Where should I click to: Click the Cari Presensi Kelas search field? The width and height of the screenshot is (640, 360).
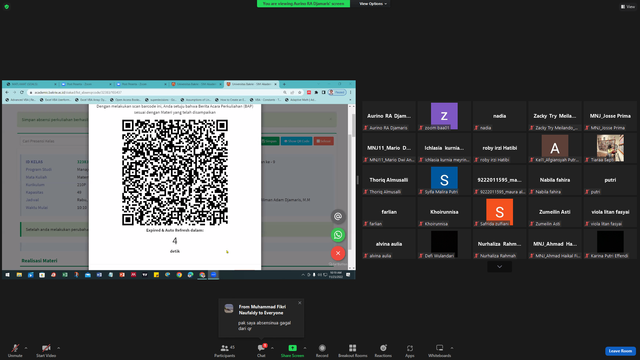click(x=54, y=141)
